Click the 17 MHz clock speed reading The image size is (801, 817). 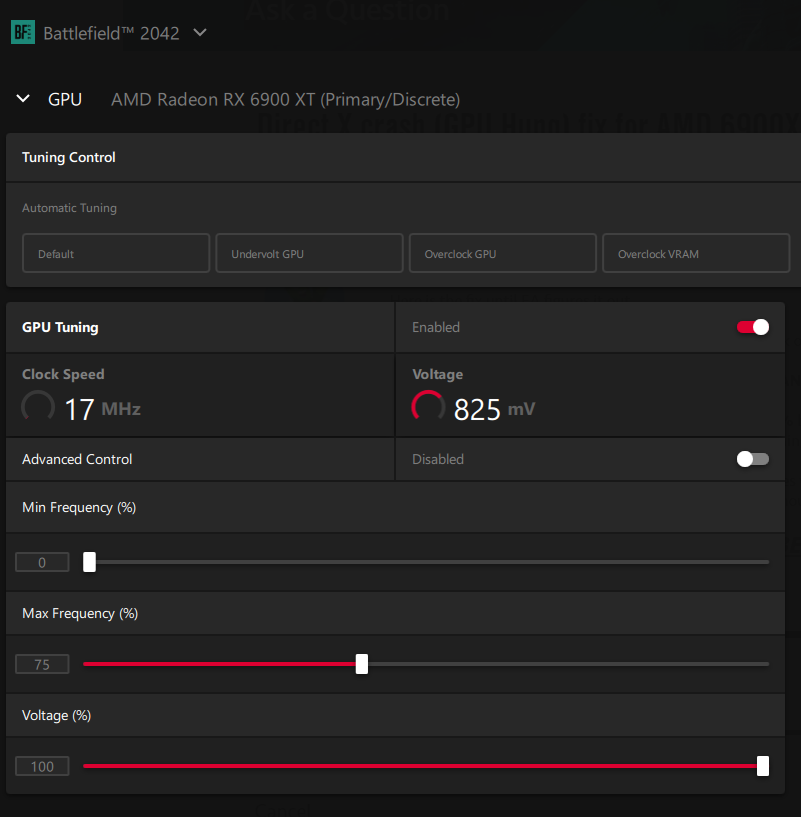point(103,409)
